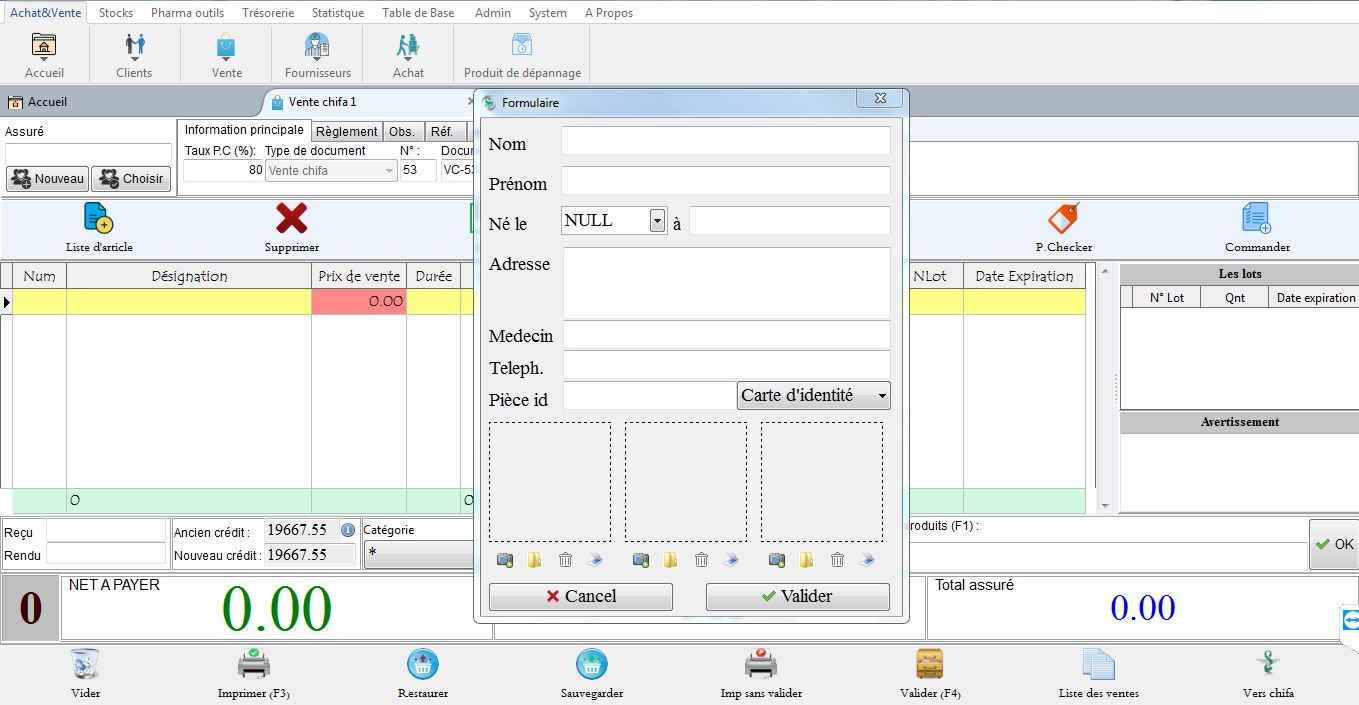Click the Cancel button in the form

pos(580,596)
